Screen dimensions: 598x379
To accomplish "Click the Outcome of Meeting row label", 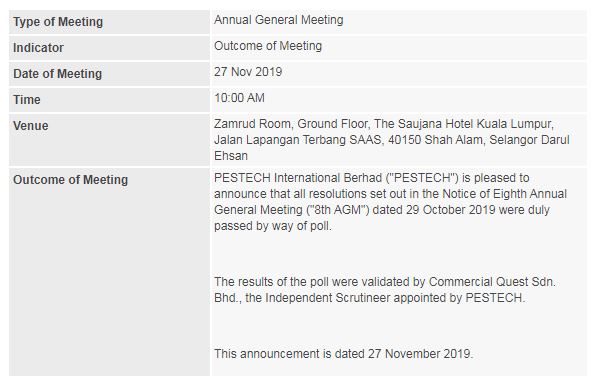I will point(71,180).
